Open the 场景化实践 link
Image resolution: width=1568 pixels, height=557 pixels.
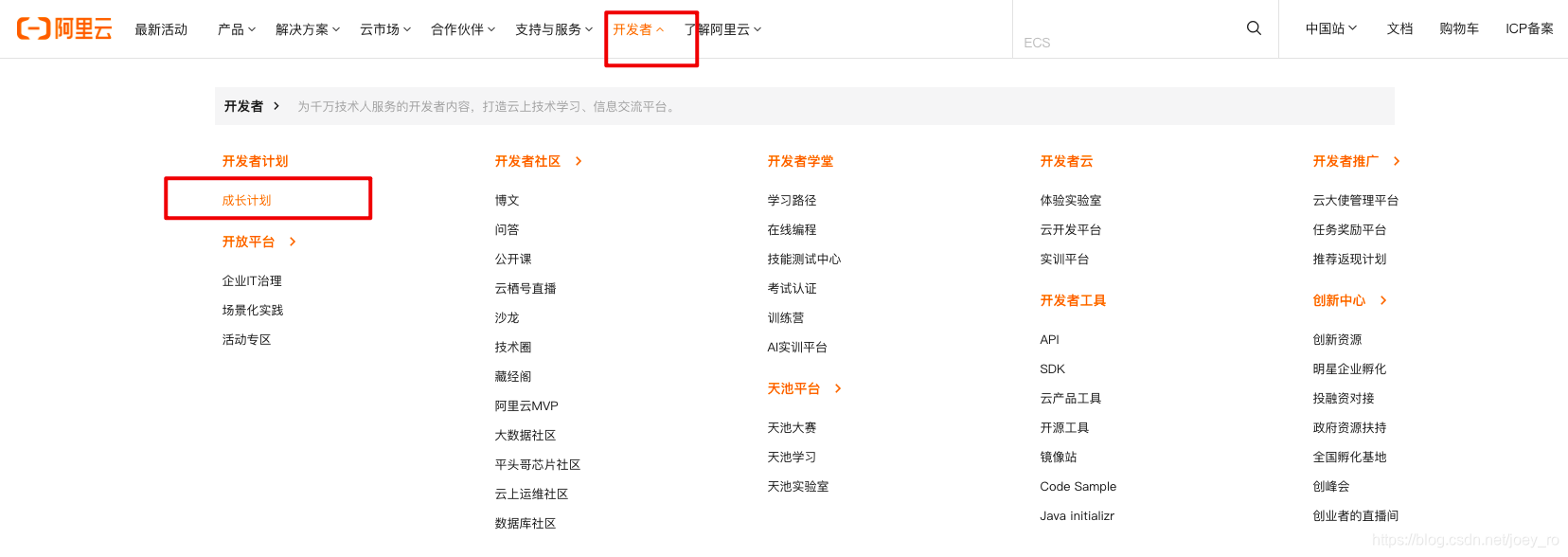(253, 310)
